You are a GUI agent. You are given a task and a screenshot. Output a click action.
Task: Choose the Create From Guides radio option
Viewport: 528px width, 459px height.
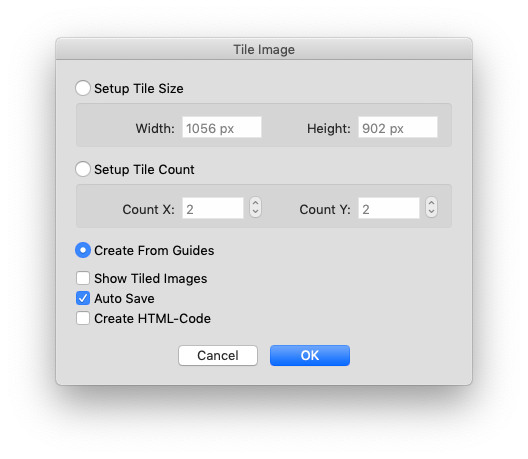[83, 250]
